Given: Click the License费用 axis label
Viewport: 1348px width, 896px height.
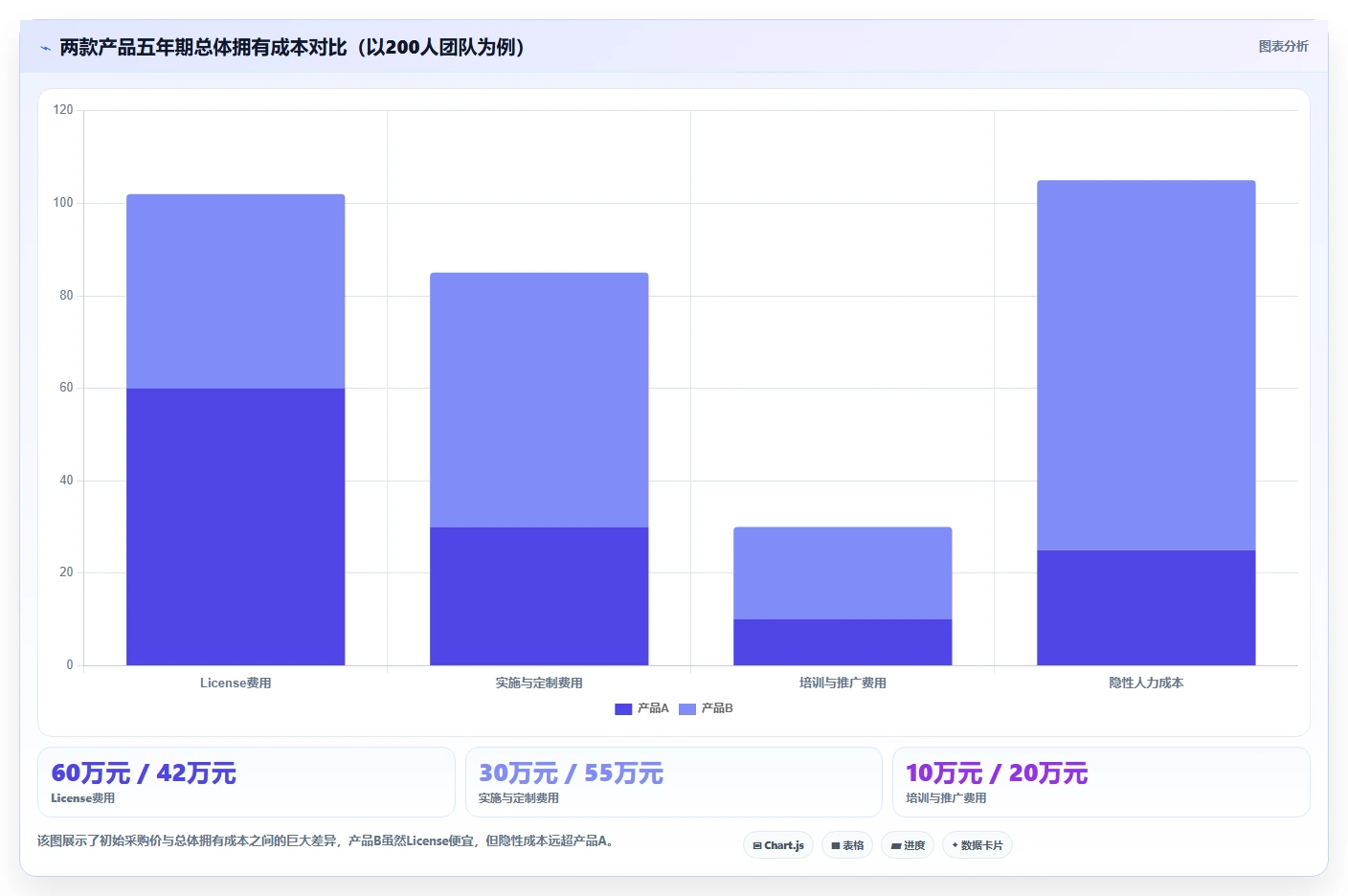Looking at the screenshot, I should pyautogui.click(x=236, y=683).
